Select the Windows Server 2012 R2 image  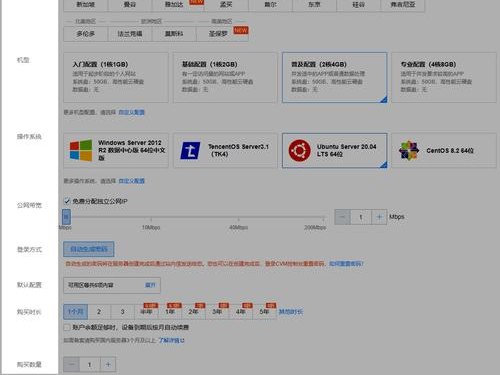click(116, 150)
